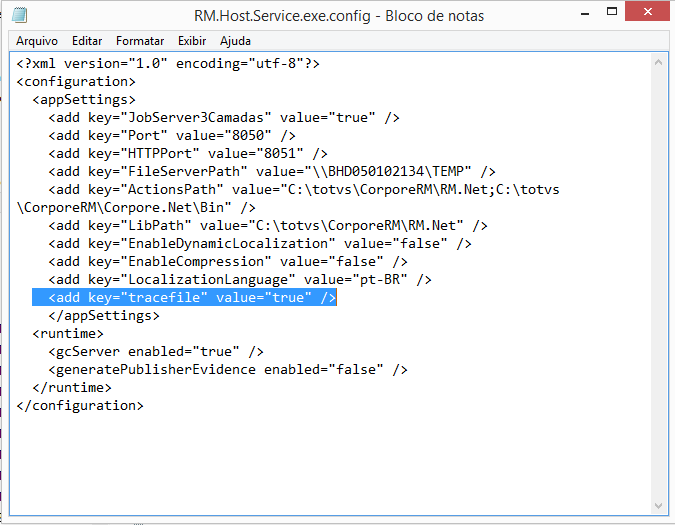Click the LibPath key line
This screenshot has width=675, height=525.
[268, 226]
